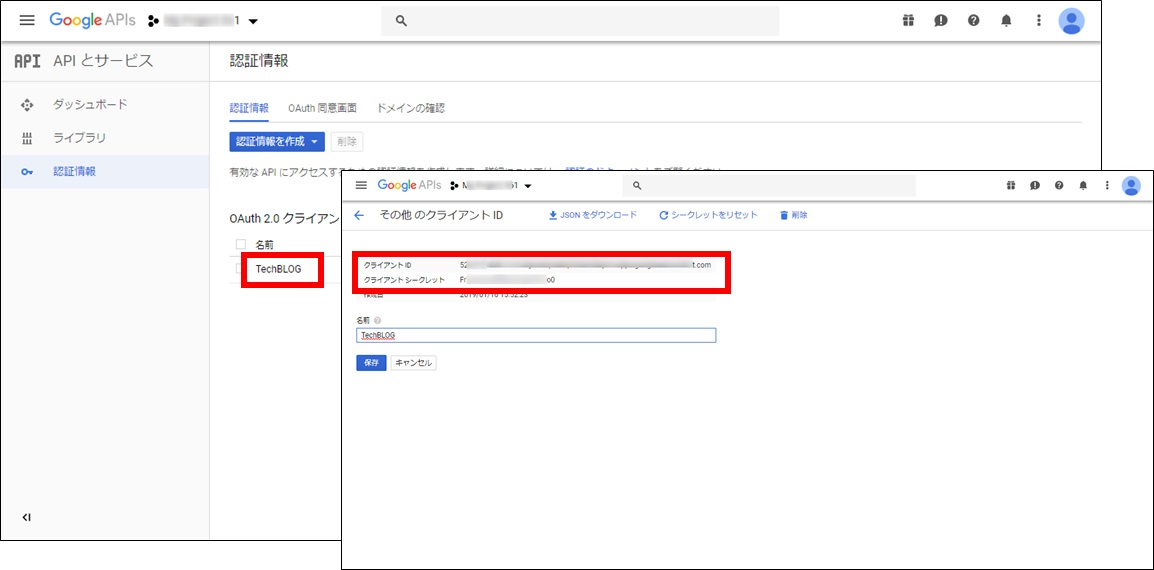Viewport: 1154px width, 570px height.
Task: Toggle 名前 header checkbox
Action: point(240,244)
